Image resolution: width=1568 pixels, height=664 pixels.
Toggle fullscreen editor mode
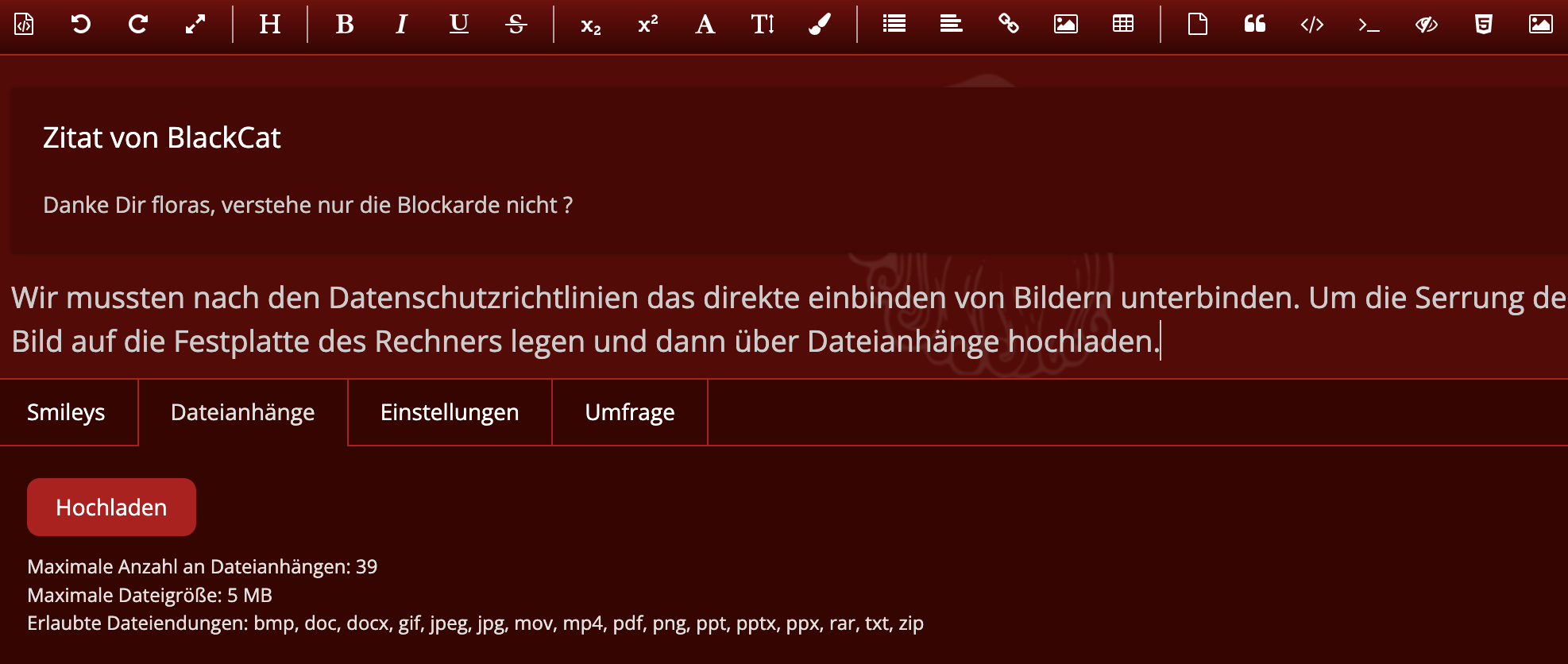195,25
